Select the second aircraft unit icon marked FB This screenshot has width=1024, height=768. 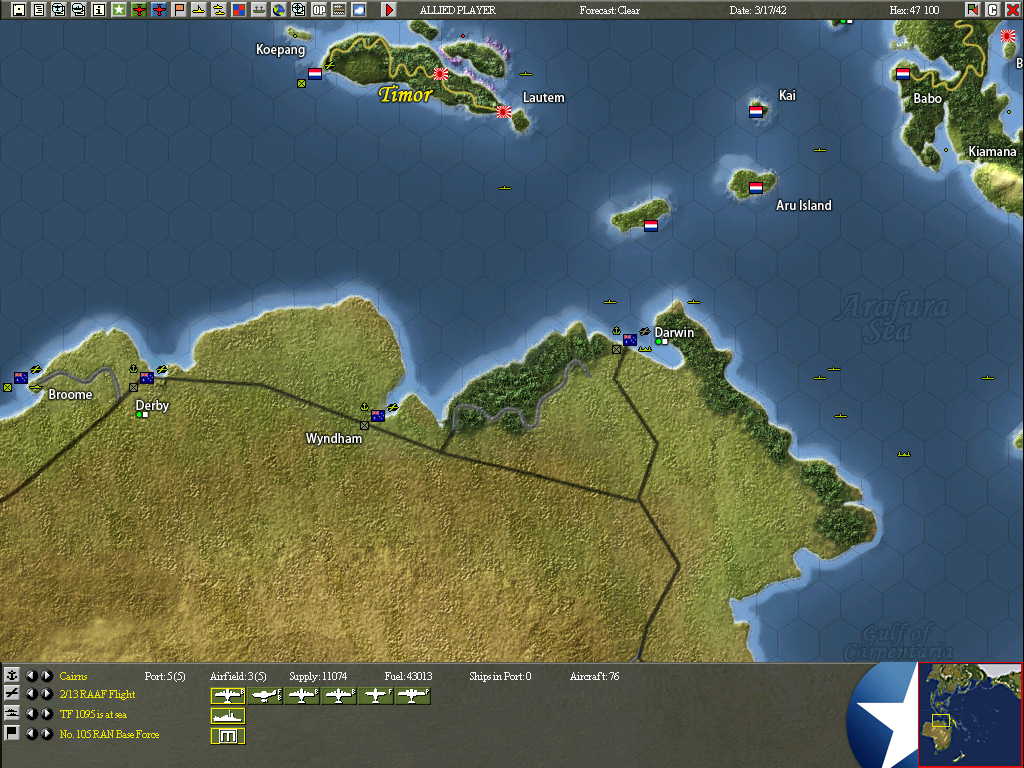pyautogui.click(x=264, y=696)
